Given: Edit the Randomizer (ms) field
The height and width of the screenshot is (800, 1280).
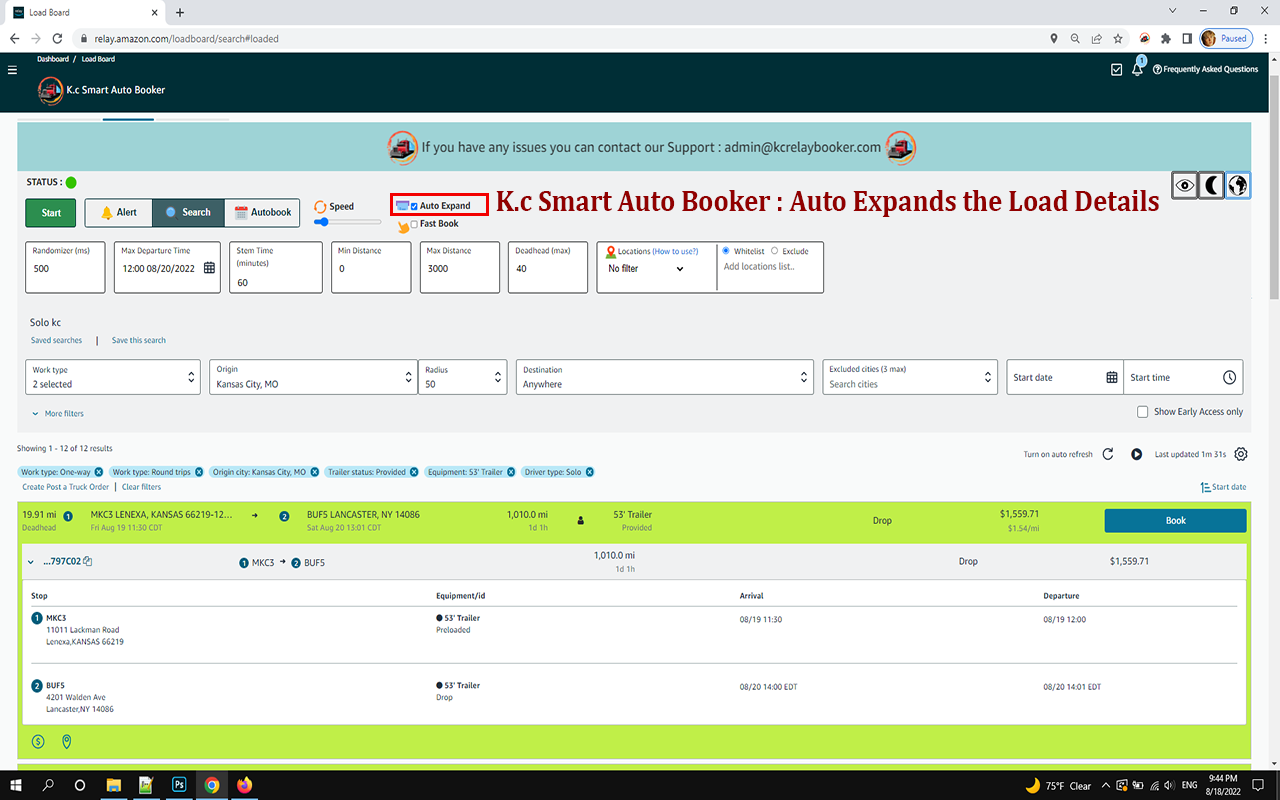Looking at the screenshot, I should (65, 267).
